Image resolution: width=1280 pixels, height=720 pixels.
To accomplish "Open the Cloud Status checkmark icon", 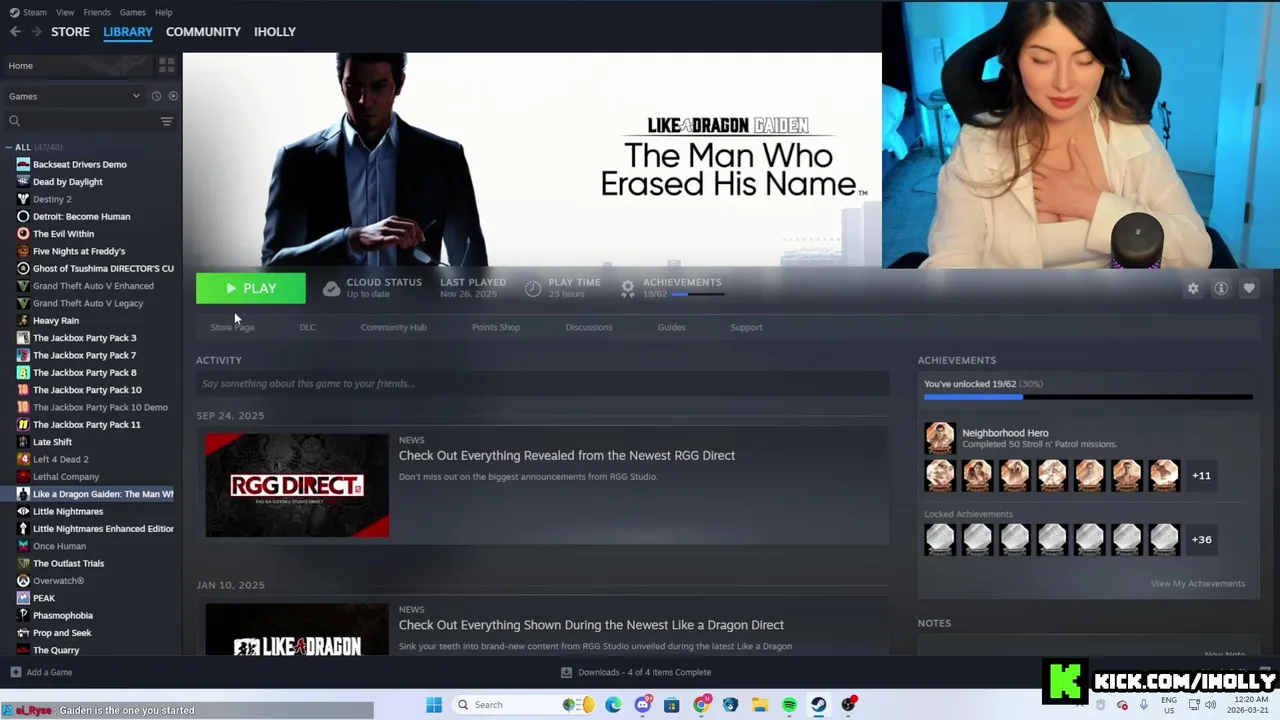I will (x=331, y=289).
